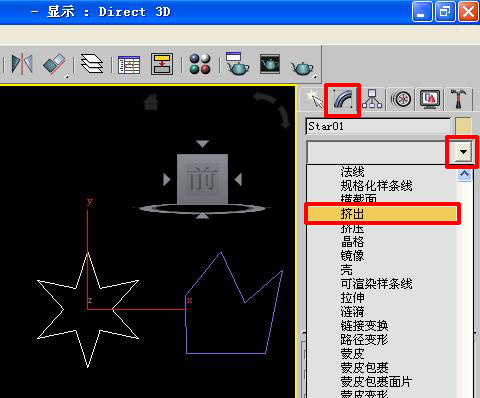Switch to the Utilities hammer tab

458,99
